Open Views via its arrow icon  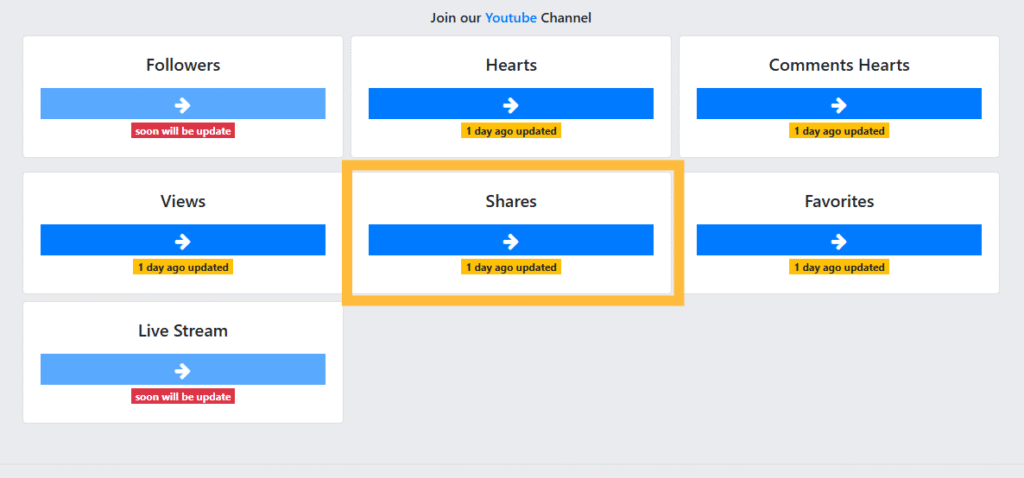pos(183,240)
